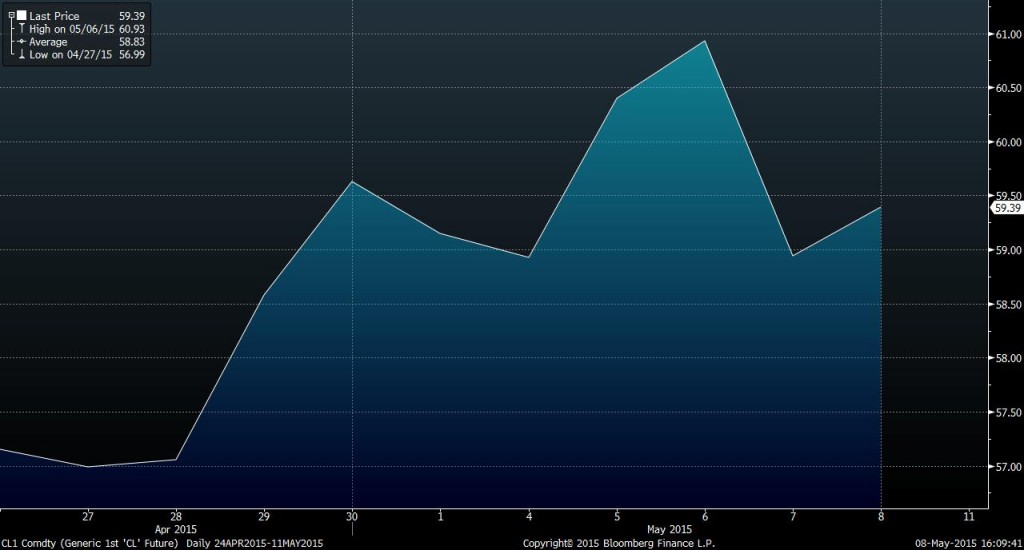Click the May 8 date on the time axis
This screenshot has height=550, width=1024.
click(880, 516)
